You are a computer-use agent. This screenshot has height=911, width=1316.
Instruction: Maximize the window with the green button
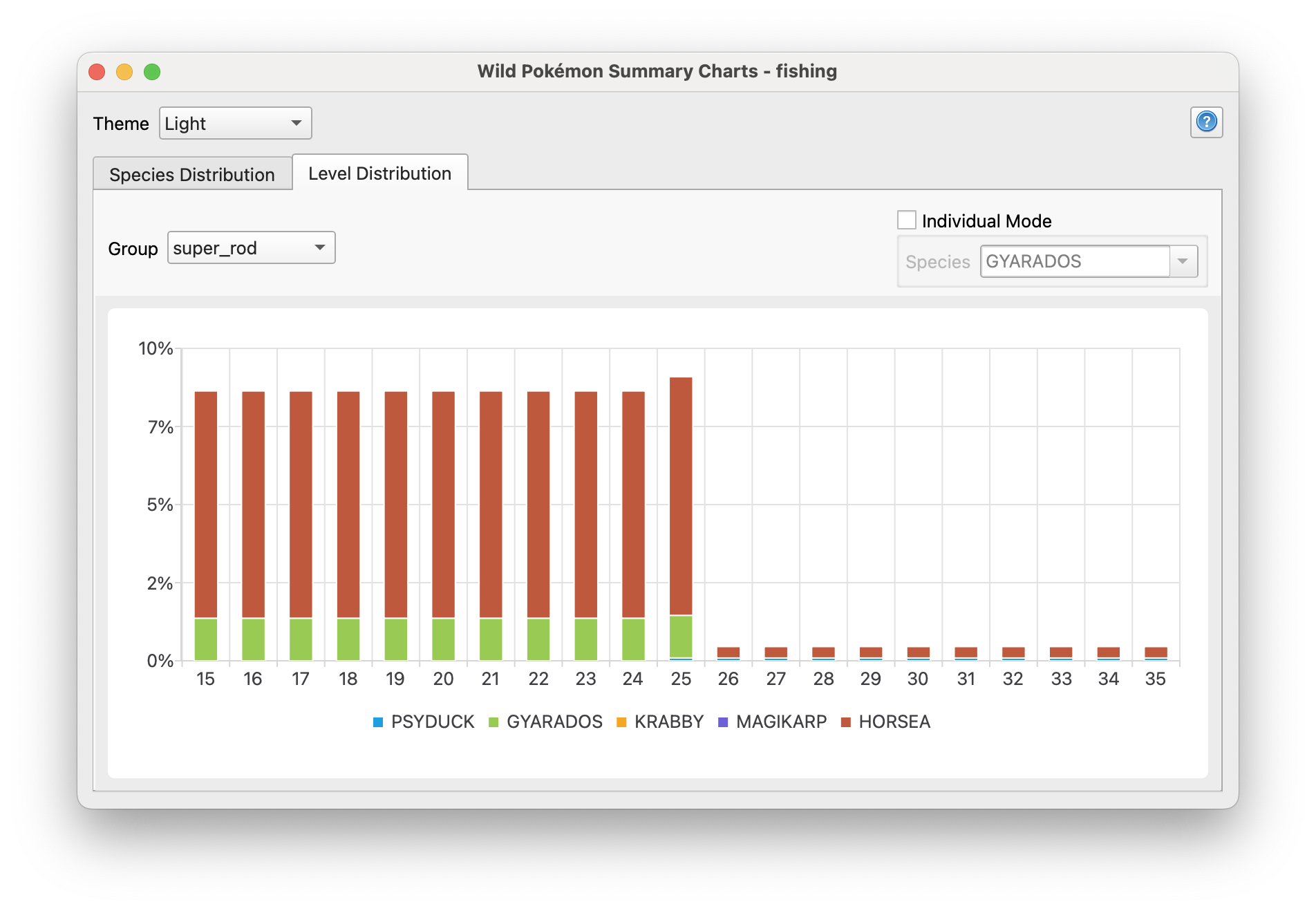[152, 72]
